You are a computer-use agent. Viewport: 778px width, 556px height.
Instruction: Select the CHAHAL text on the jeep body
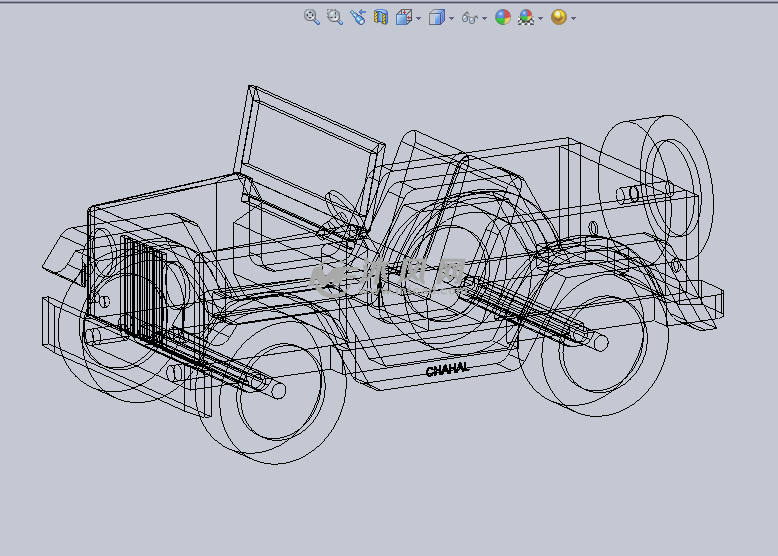[446, 370]
